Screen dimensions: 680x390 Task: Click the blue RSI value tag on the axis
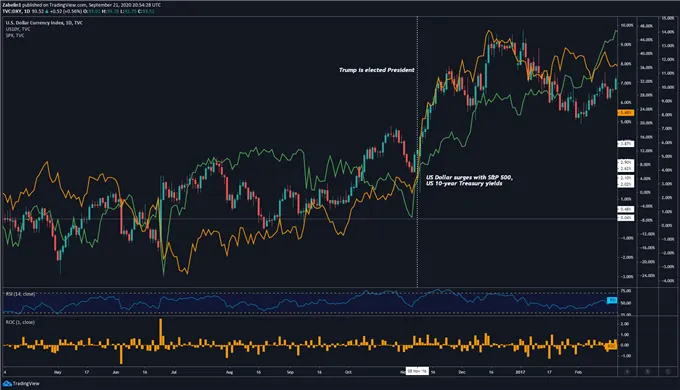coord(612,300)
